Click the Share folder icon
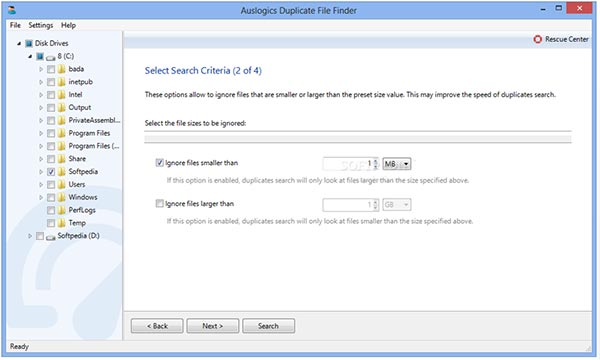Image resolution: width=600 pixels, height=360 pixels. 62,159
